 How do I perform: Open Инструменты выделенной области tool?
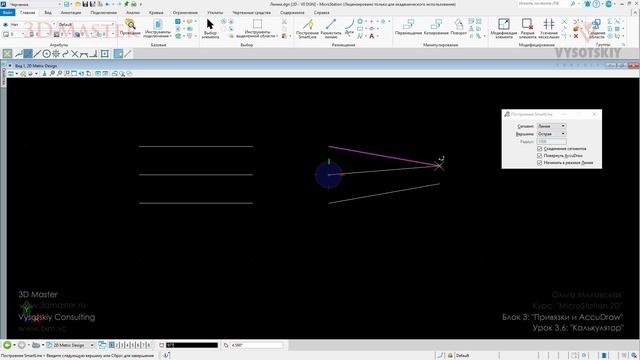coord(257,28)
